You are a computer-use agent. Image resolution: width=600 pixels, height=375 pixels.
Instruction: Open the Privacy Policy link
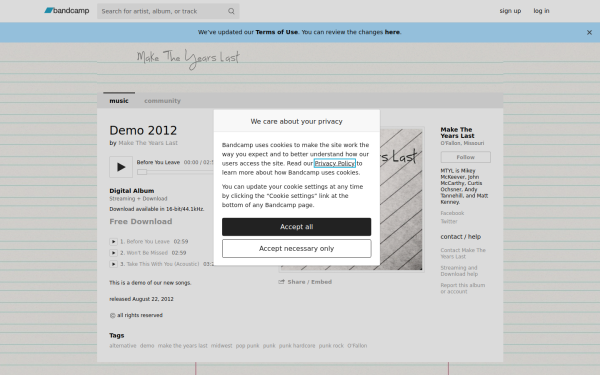334,163
